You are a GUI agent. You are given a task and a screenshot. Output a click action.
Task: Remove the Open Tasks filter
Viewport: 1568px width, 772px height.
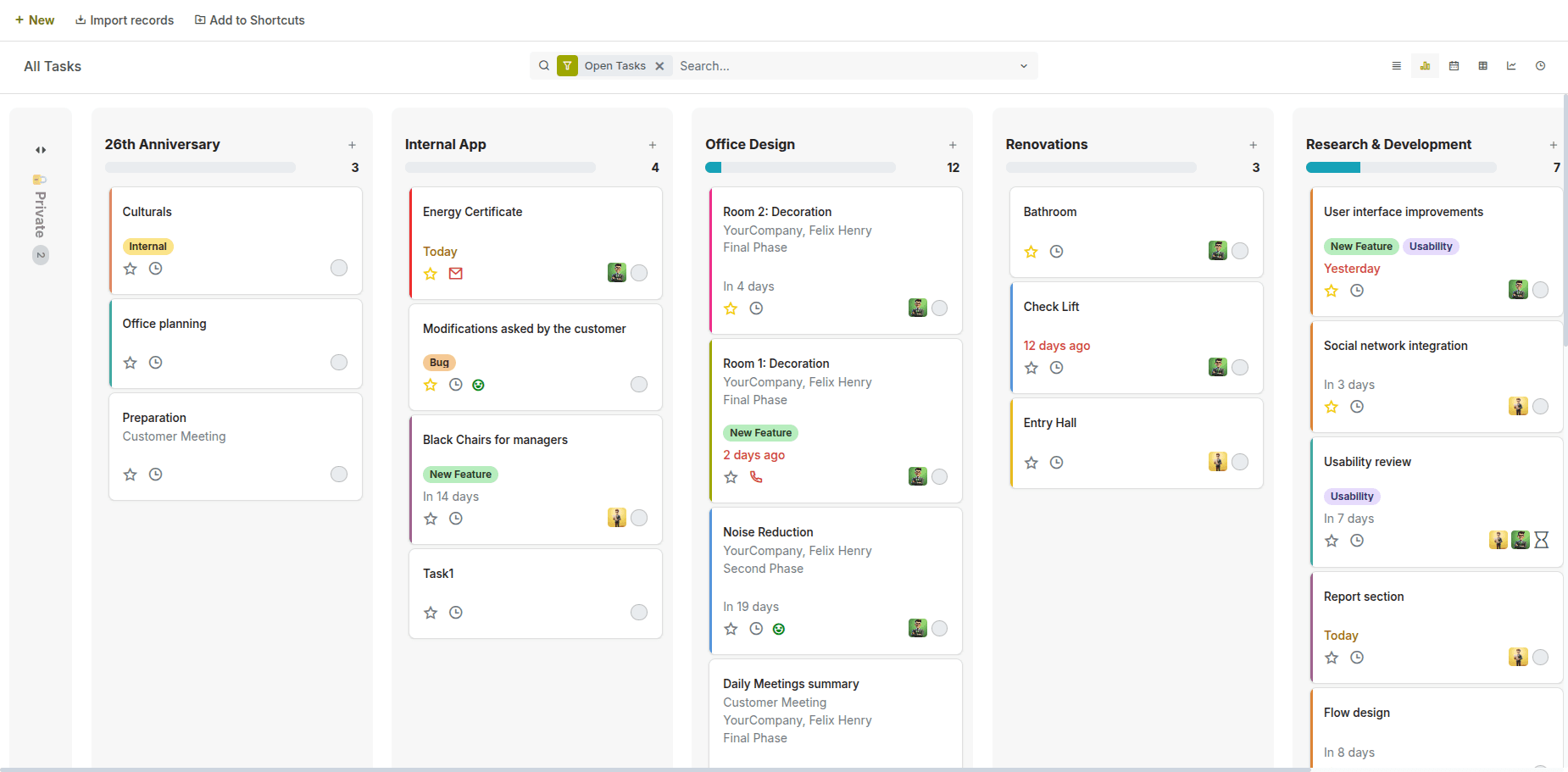pyautogui.click(x=660, y=65)
